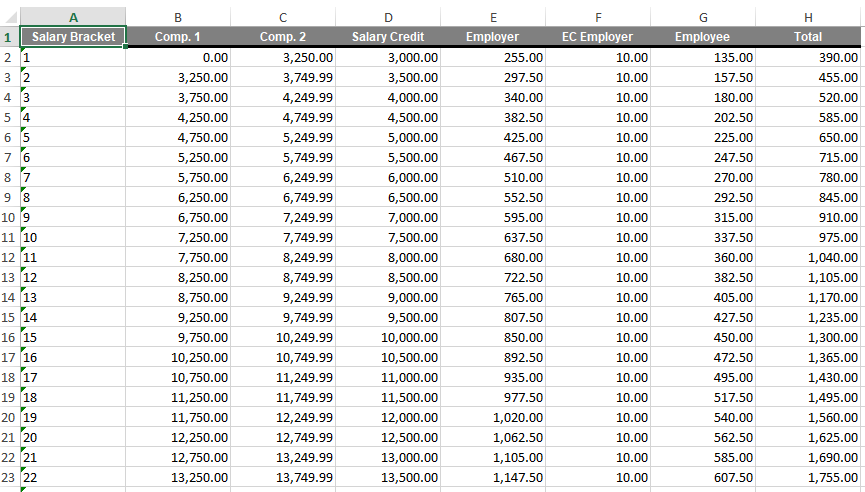Select Comp. 1 cell 6,750.00
Image resolution: width=865 pixels, height=492 pixels.
(x=178, y=217)
